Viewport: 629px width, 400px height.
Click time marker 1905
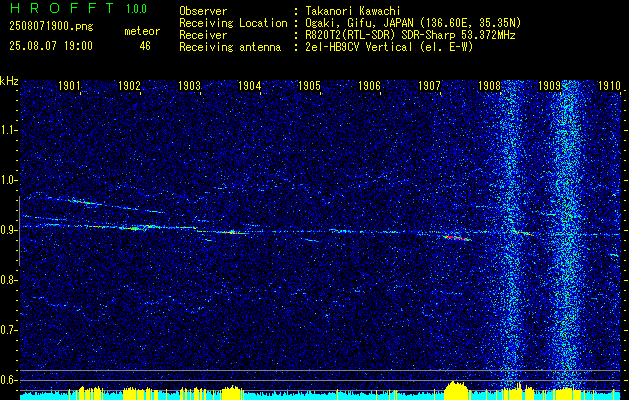pos(309,85)
